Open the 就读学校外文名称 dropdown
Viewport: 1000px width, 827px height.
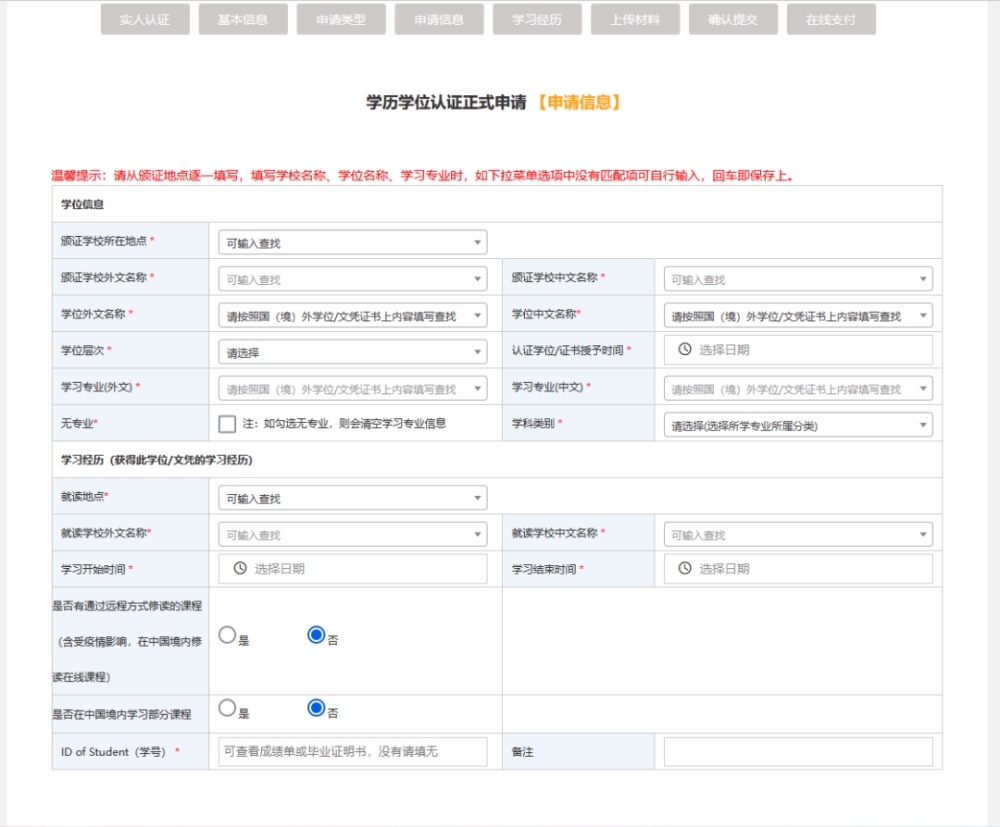[x=353, y=534]
